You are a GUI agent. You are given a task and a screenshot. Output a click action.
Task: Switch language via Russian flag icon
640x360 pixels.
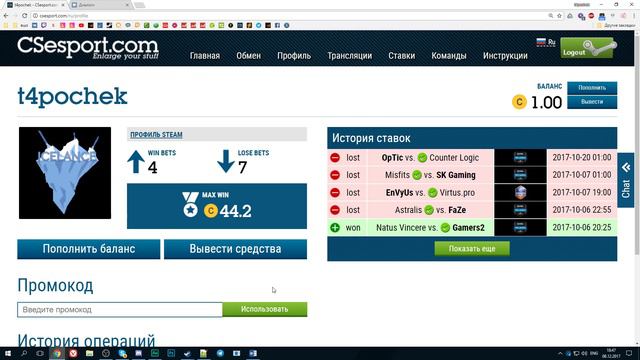(541, 42)
